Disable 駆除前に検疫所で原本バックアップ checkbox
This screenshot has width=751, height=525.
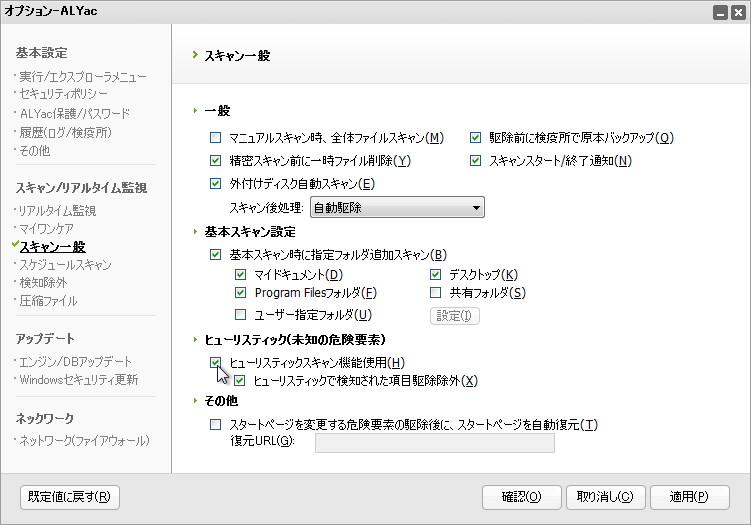(x=475, y=138)
